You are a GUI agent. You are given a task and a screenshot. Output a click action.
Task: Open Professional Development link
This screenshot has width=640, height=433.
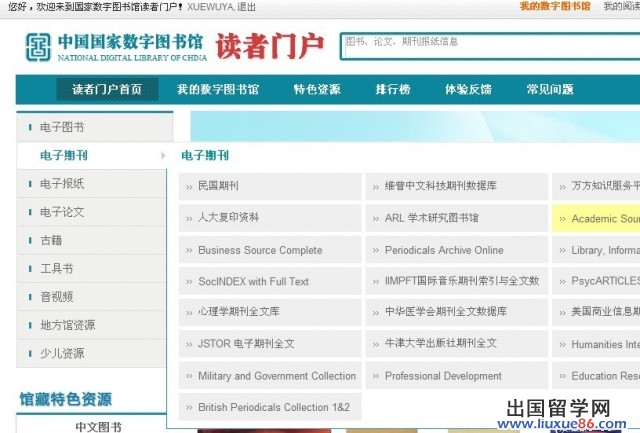[x=457, y=375]
